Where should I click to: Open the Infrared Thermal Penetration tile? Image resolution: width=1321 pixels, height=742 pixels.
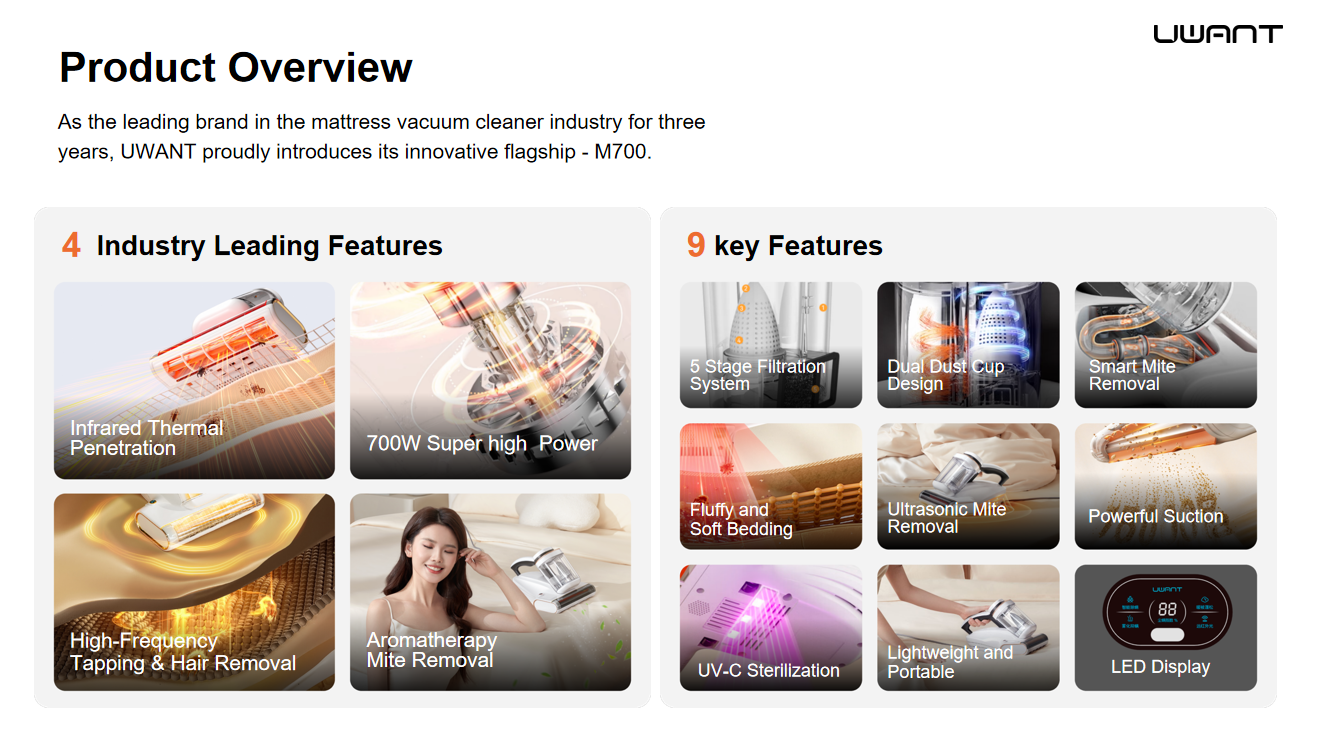click(x=194, y=380)
